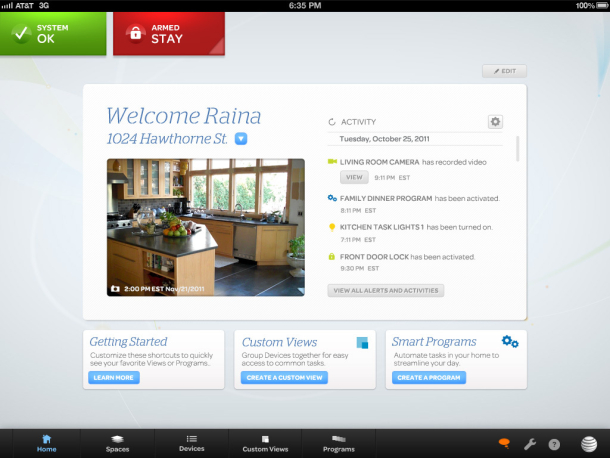This screenshot has height=458, width=610.
Task: Click the orange chat bubble icon
Action: pos(504,444)
